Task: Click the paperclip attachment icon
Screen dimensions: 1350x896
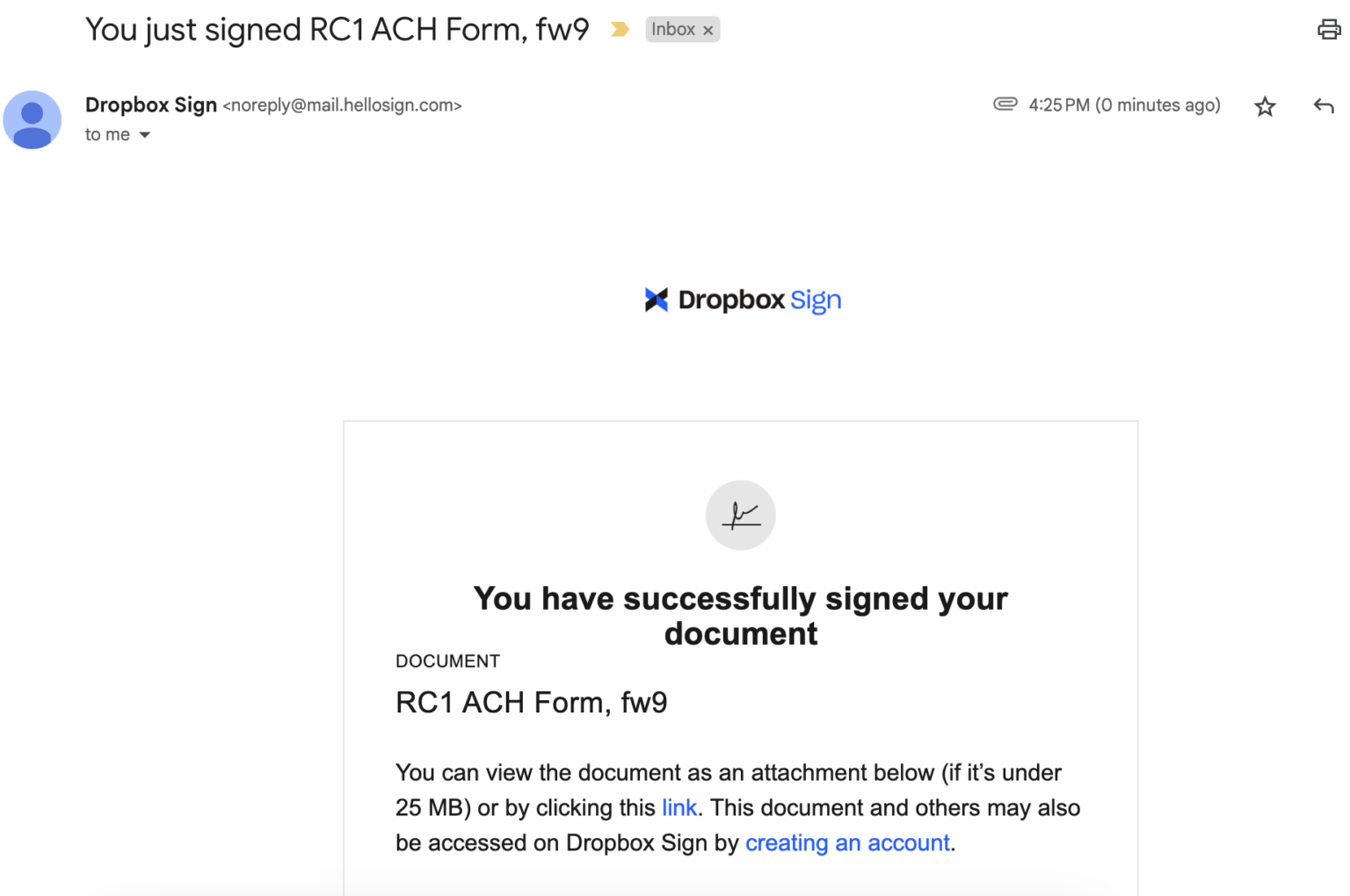Action: click(x=1005, y=104)
